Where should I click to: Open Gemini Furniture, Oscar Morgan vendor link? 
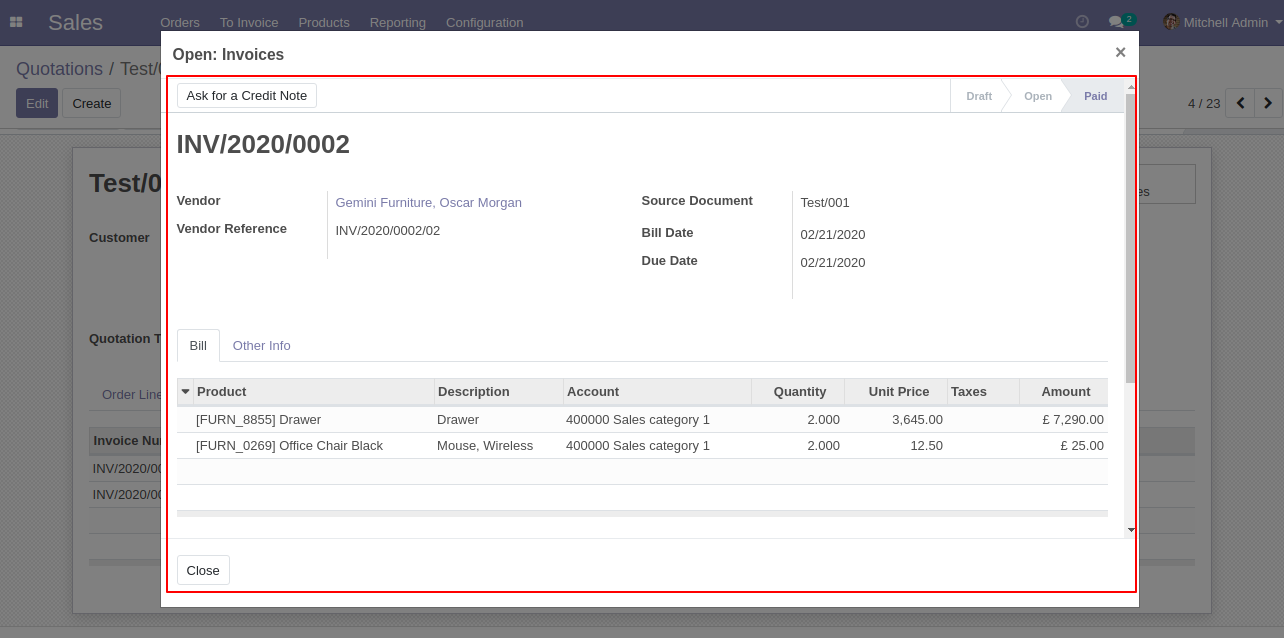429,202
